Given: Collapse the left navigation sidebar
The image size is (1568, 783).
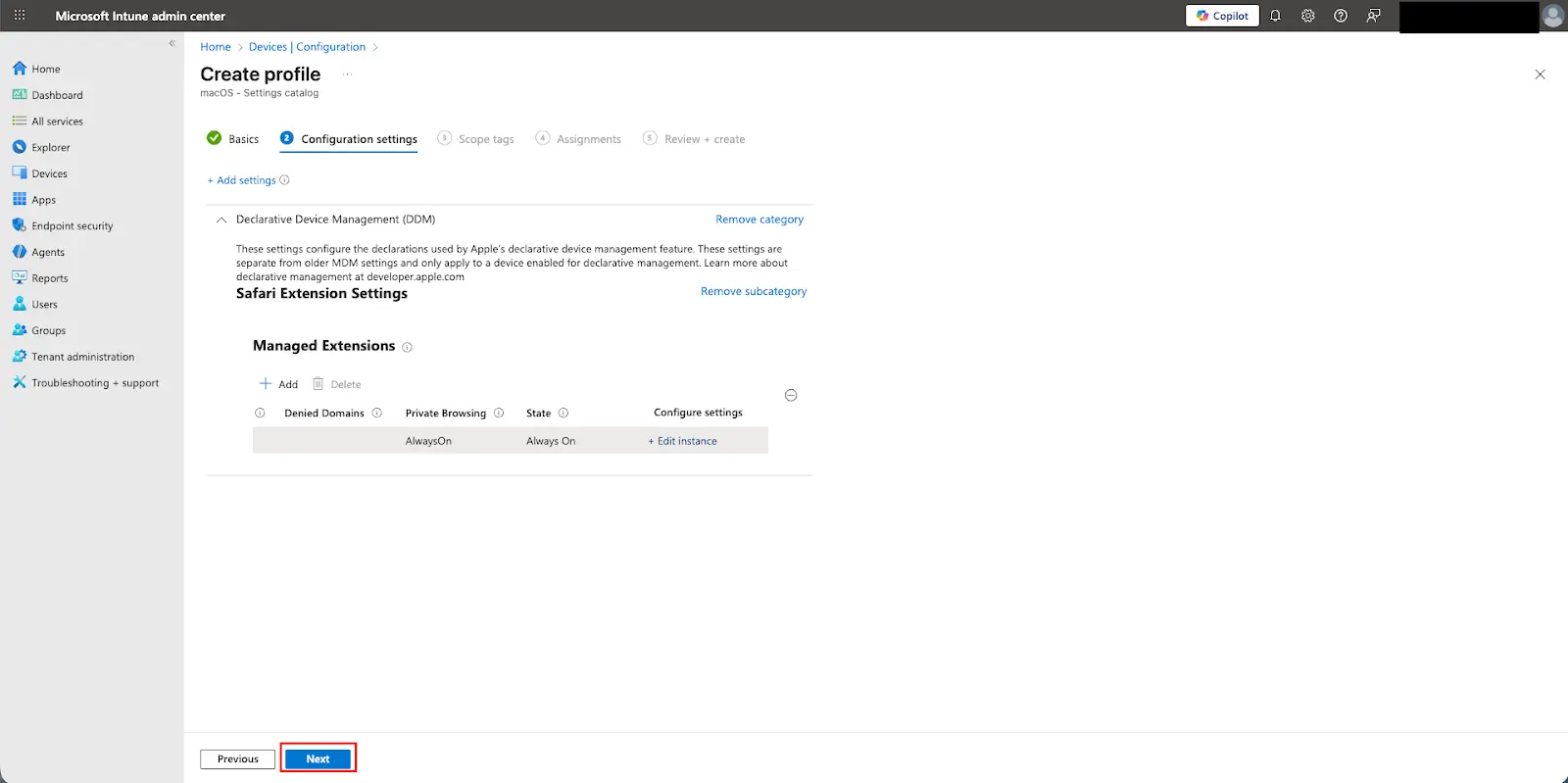Looking at the screenshot, I should [171, 43].
